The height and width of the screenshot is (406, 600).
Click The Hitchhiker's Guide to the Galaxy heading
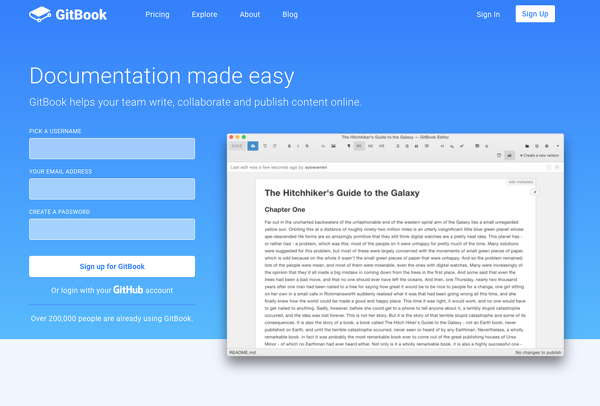tap(342, 193)
